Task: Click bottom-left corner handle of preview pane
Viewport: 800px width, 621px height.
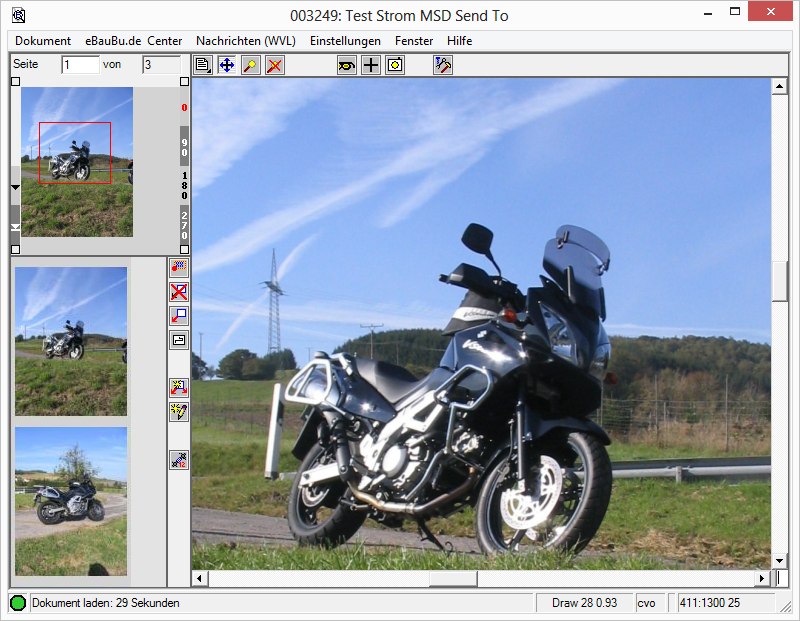Action: click(15, 250)
